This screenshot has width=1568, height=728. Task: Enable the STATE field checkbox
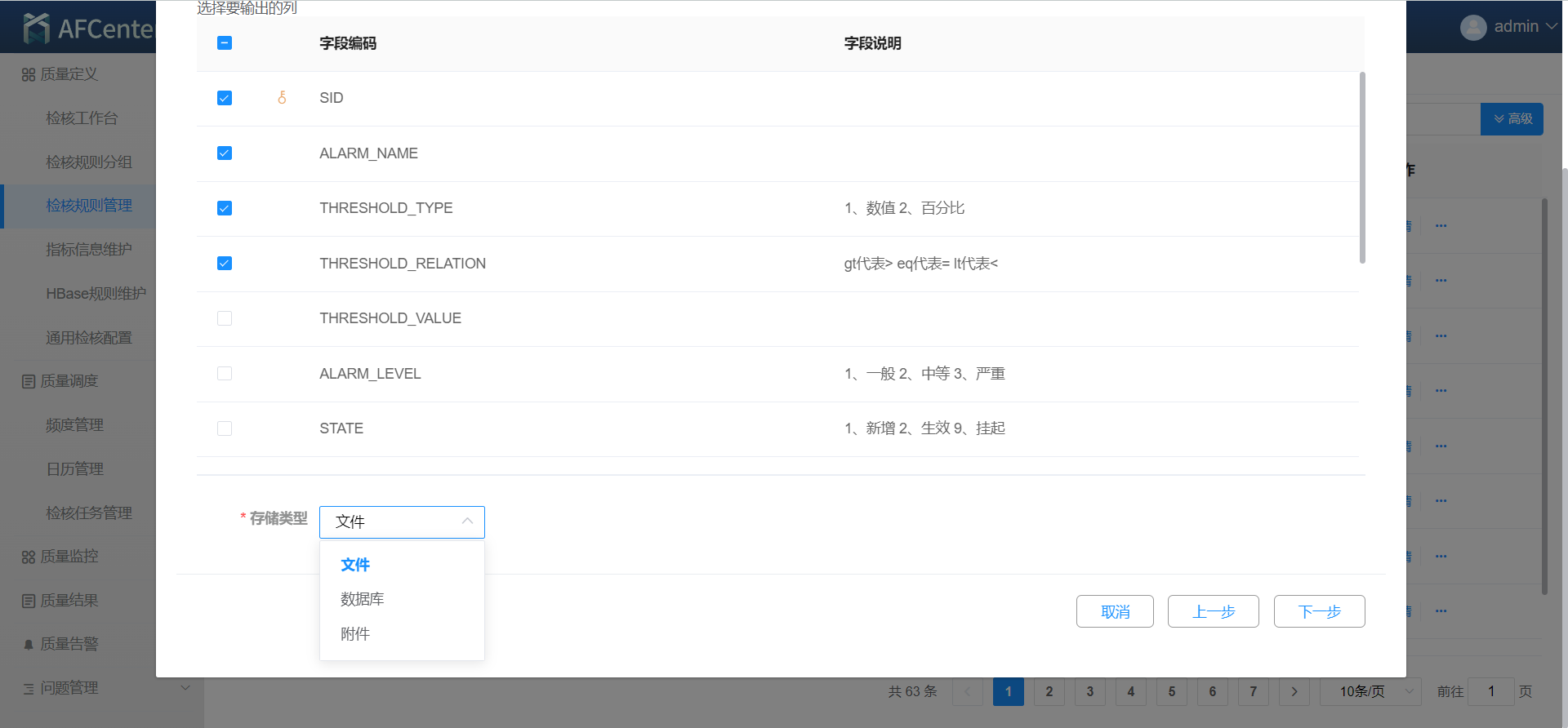(x=225, y=428)
